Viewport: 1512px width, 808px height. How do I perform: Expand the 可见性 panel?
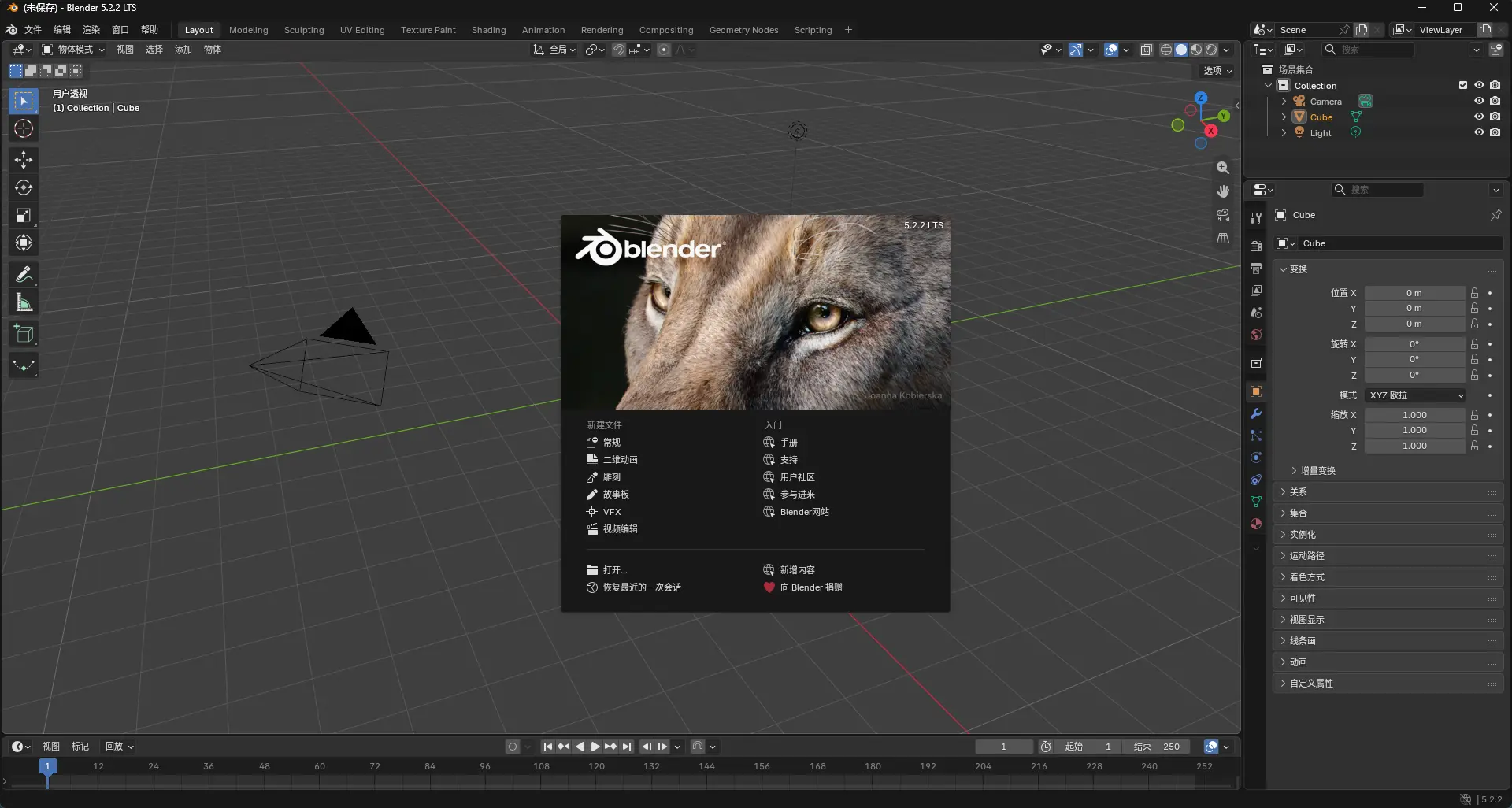click(x=1388, y=598)
